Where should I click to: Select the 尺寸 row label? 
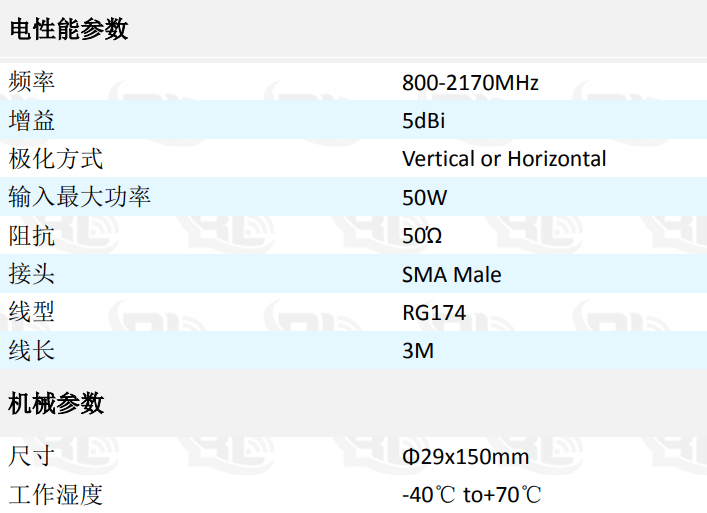(x=32, y=456)
